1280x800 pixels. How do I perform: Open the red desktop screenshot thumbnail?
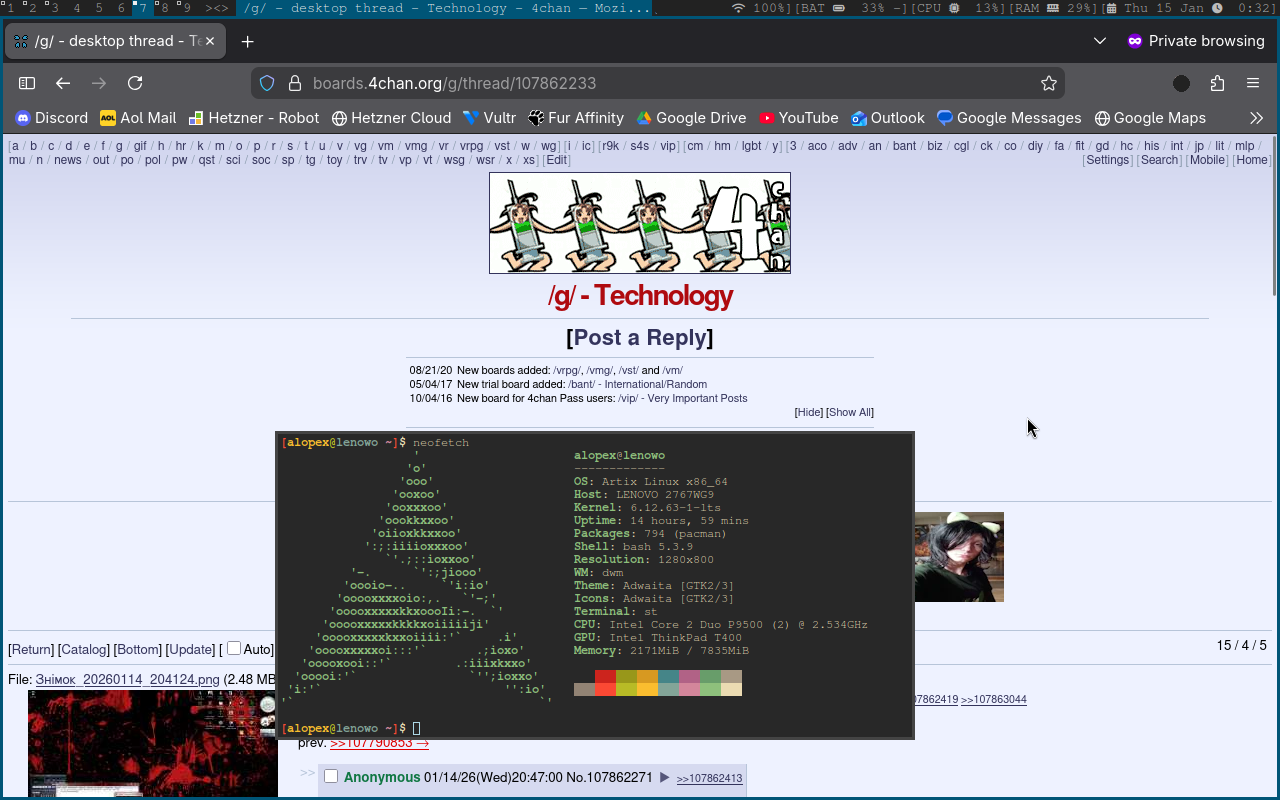(152, 743)
